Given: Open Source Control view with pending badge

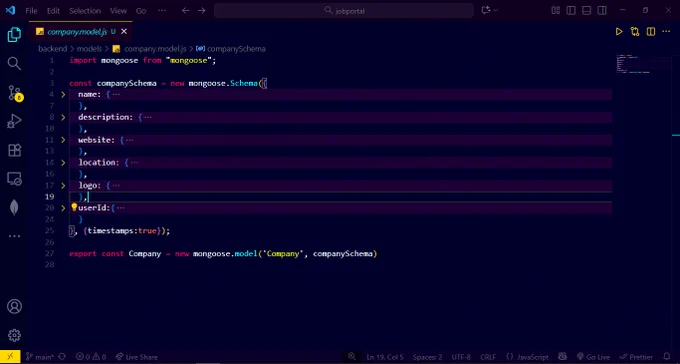Looking at the screenshot, I should 14,92.
